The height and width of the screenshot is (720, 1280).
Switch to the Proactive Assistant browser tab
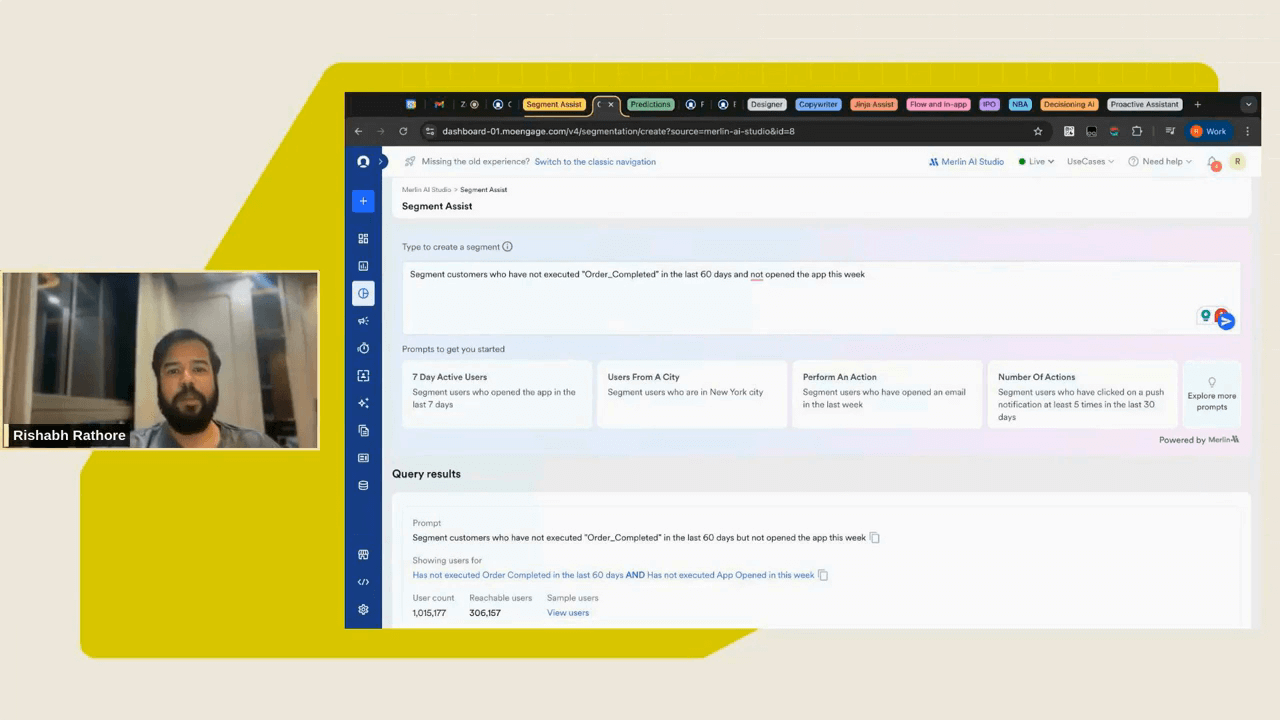(x=1145, y=104)
